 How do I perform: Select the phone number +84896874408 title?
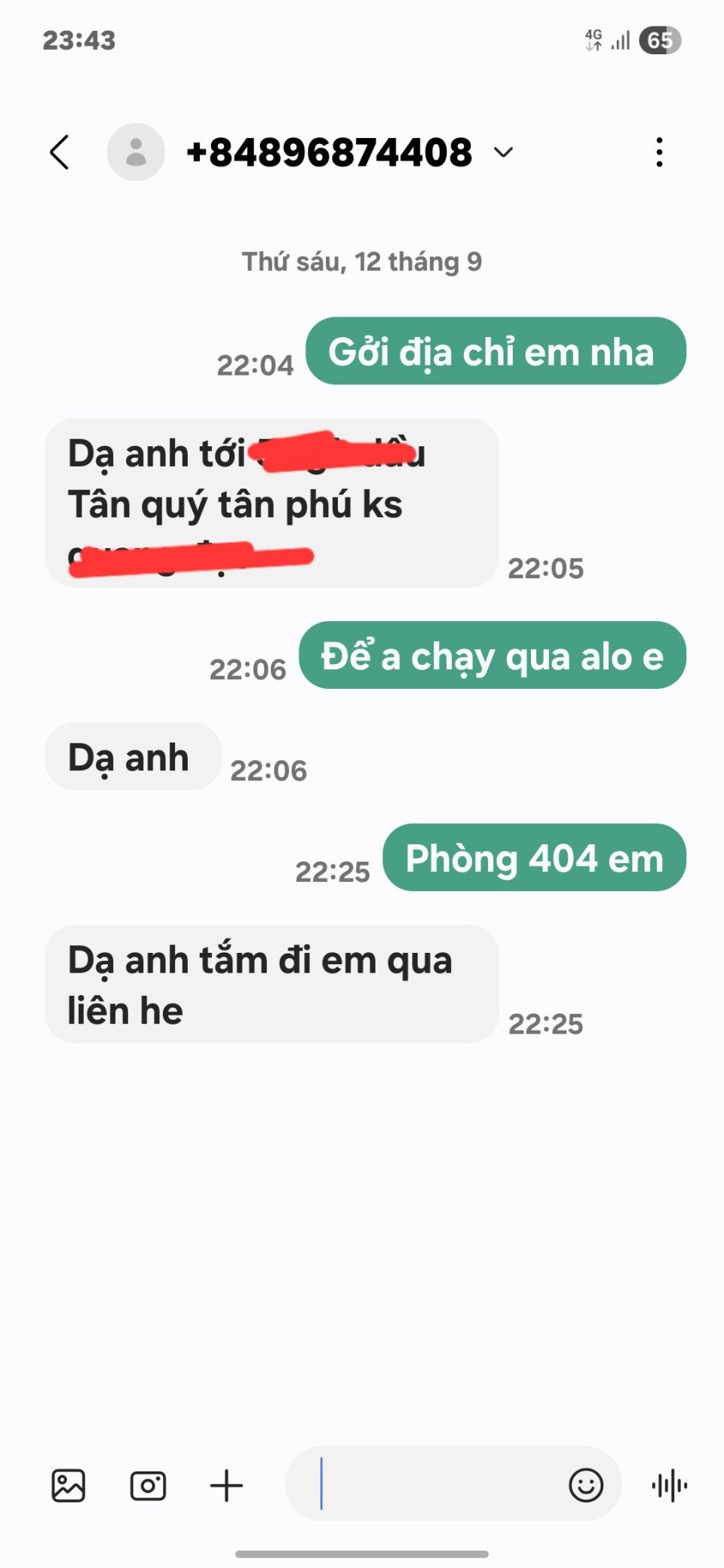pyautogui.click(x=330, y=152)
